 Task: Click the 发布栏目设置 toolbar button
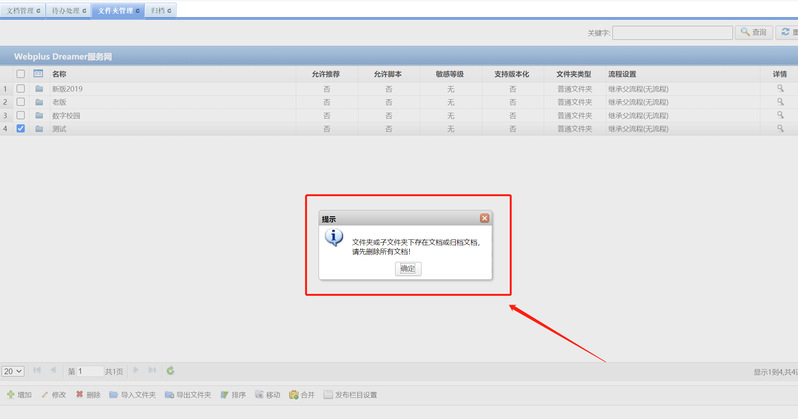tap(350, 395)
